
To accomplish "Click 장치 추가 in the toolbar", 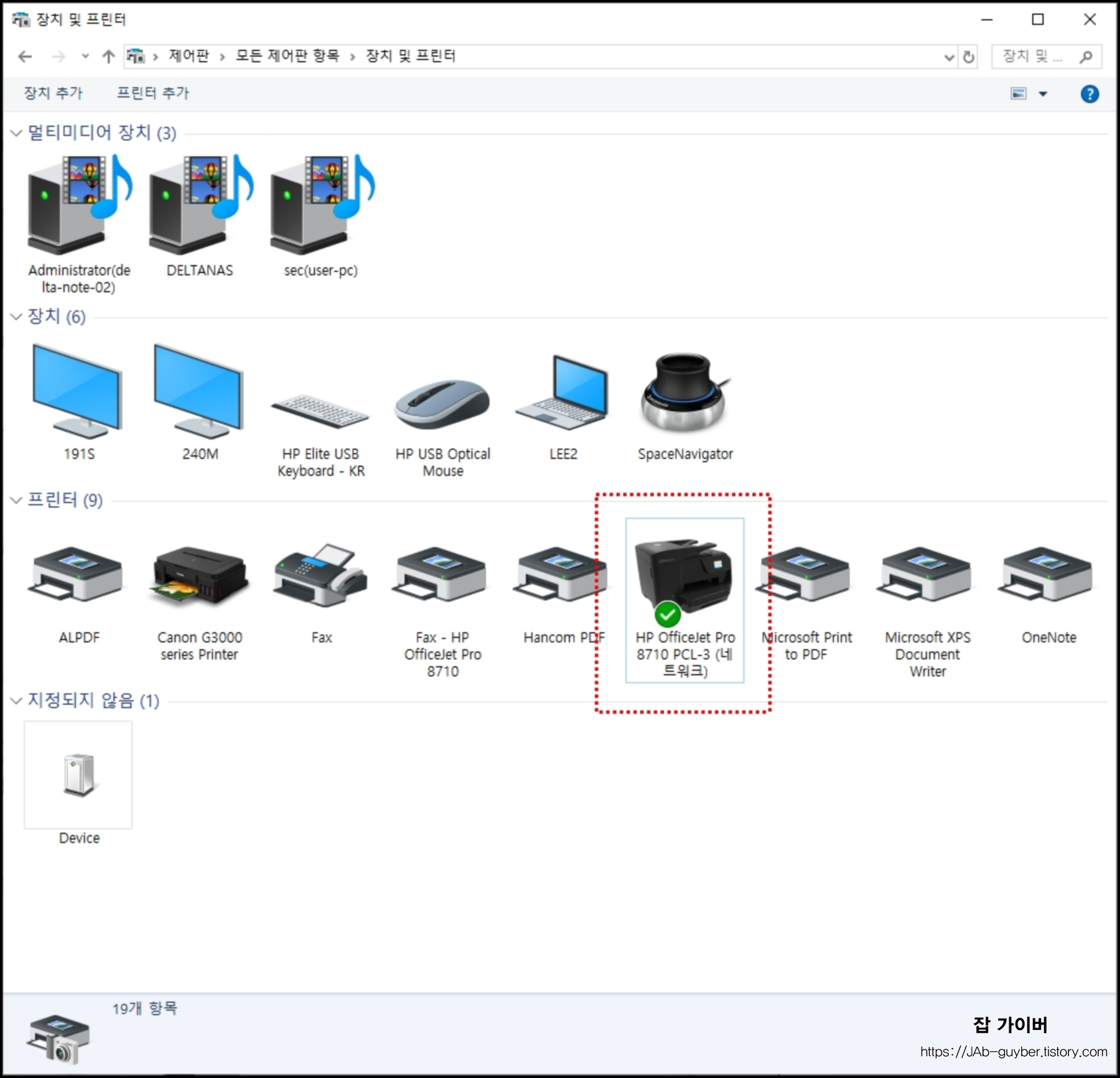I will point(53,93).
